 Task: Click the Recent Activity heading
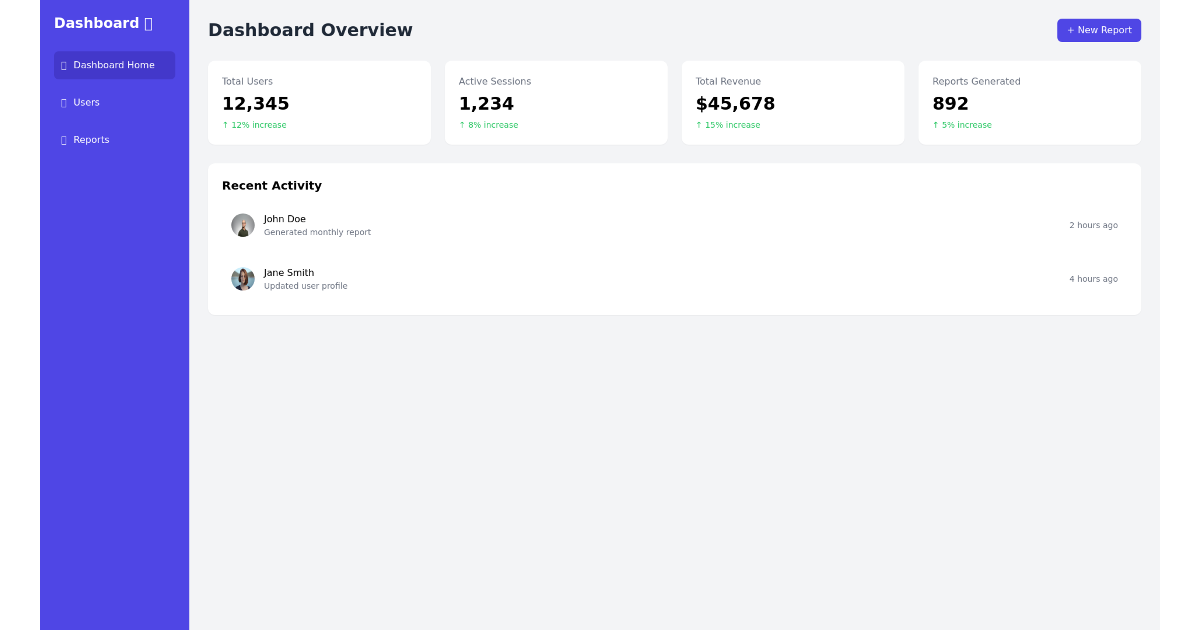[272, 186]
